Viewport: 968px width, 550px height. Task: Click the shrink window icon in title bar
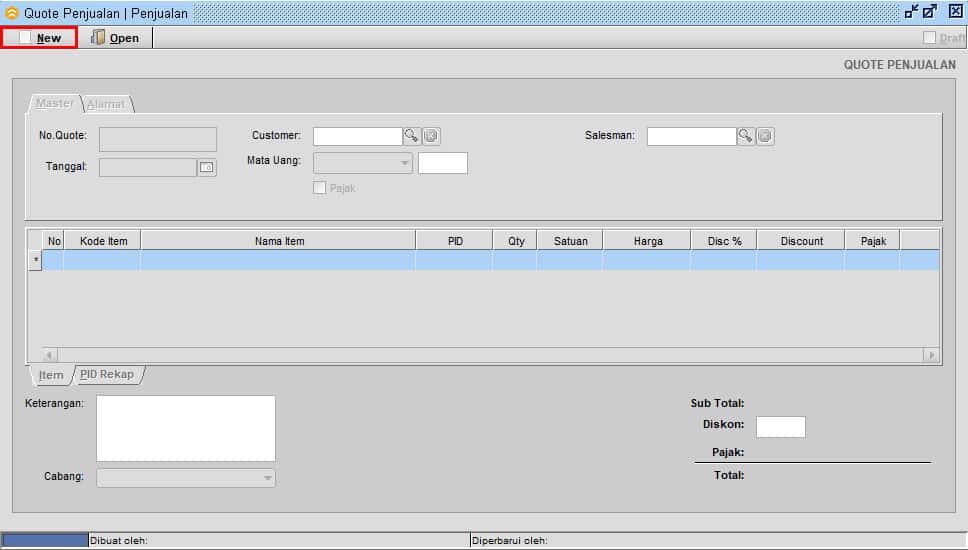911,11
